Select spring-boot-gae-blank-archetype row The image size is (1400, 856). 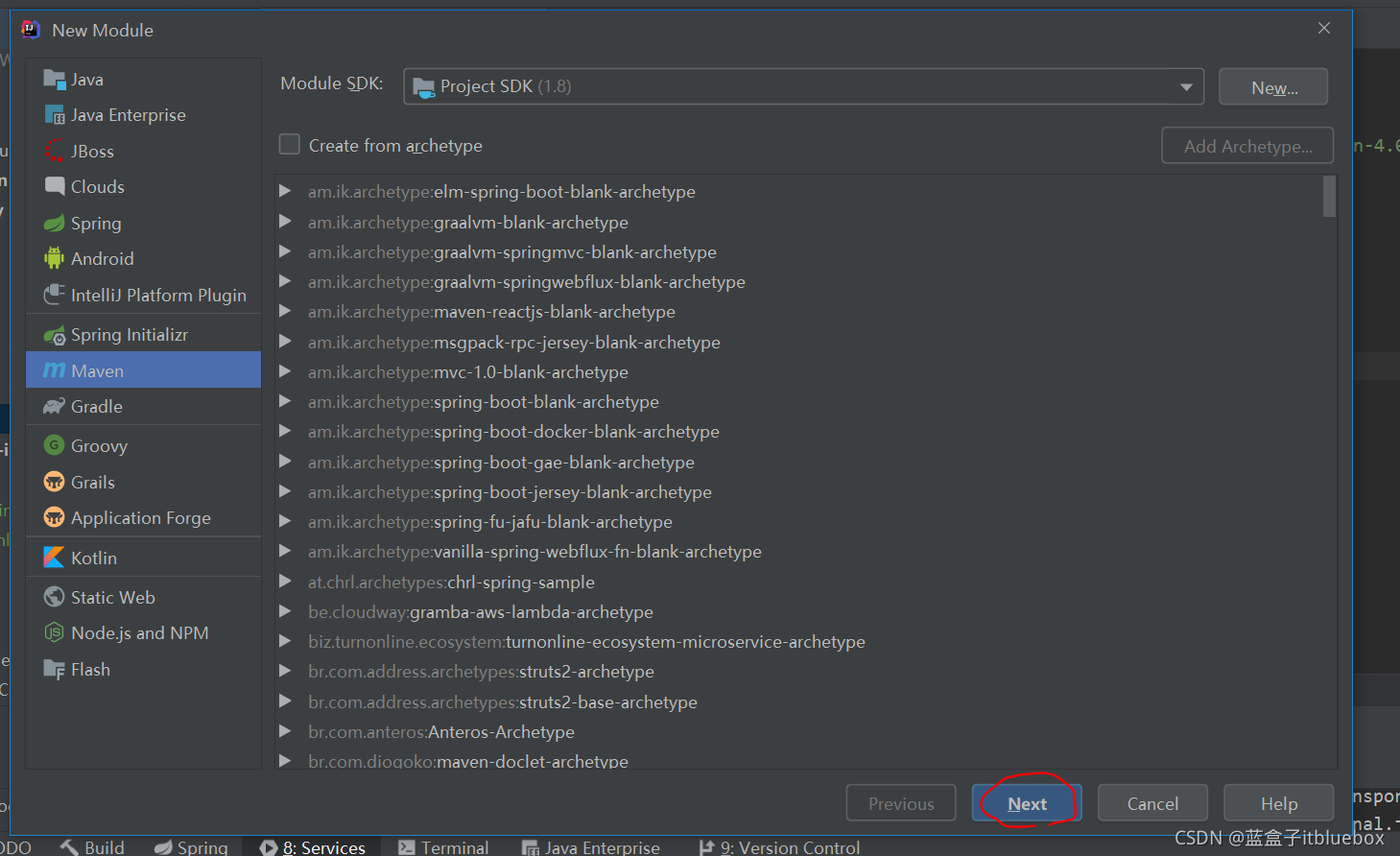point(799,462)
